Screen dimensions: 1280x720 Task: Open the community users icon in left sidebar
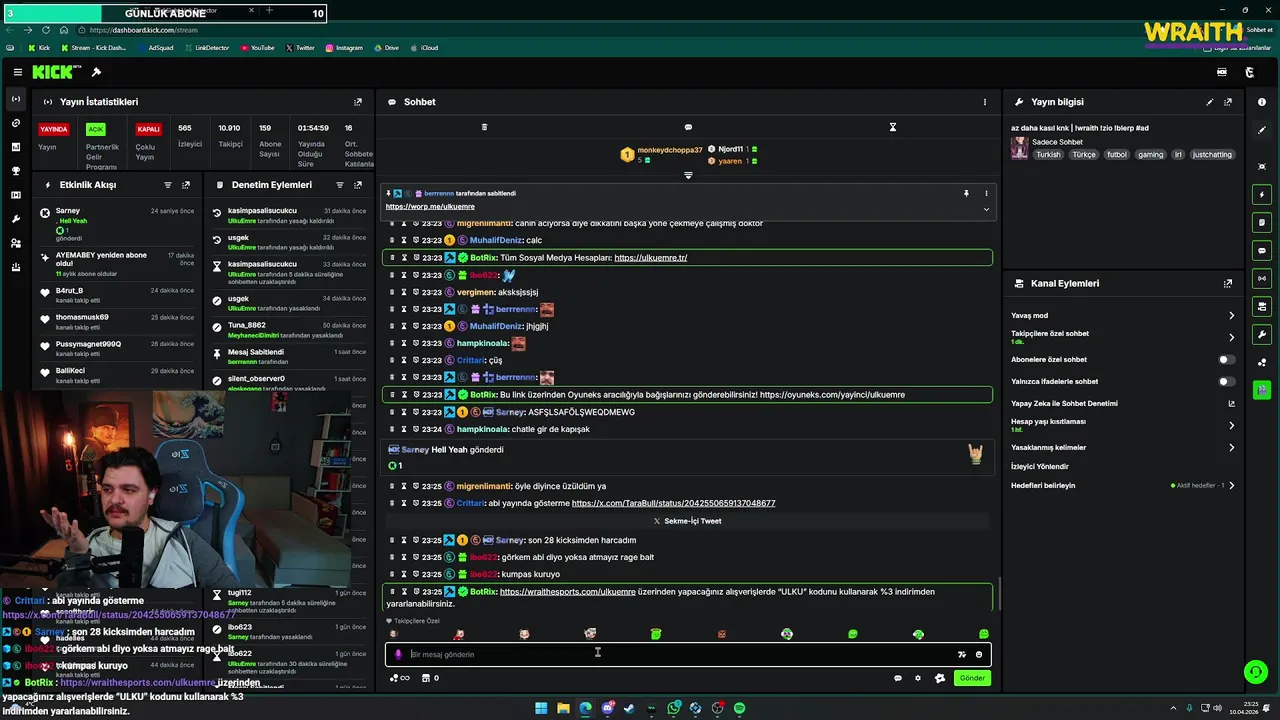(x=15, y=243)
